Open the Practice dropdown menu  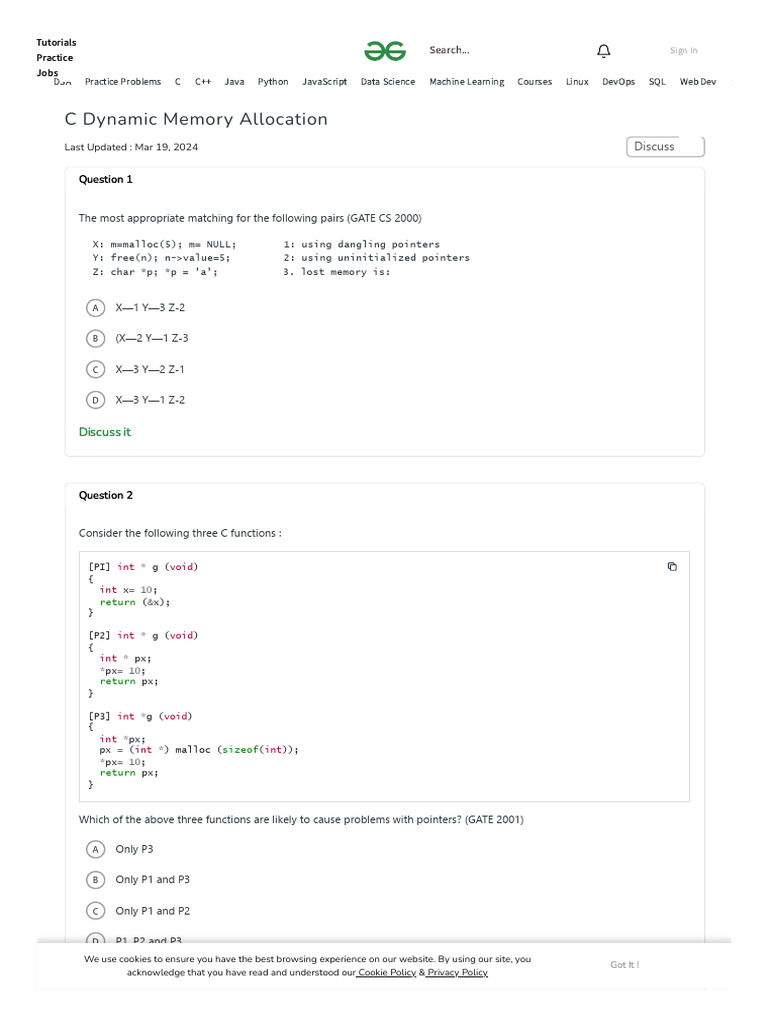pyautogui.click(x=55, y=57)
